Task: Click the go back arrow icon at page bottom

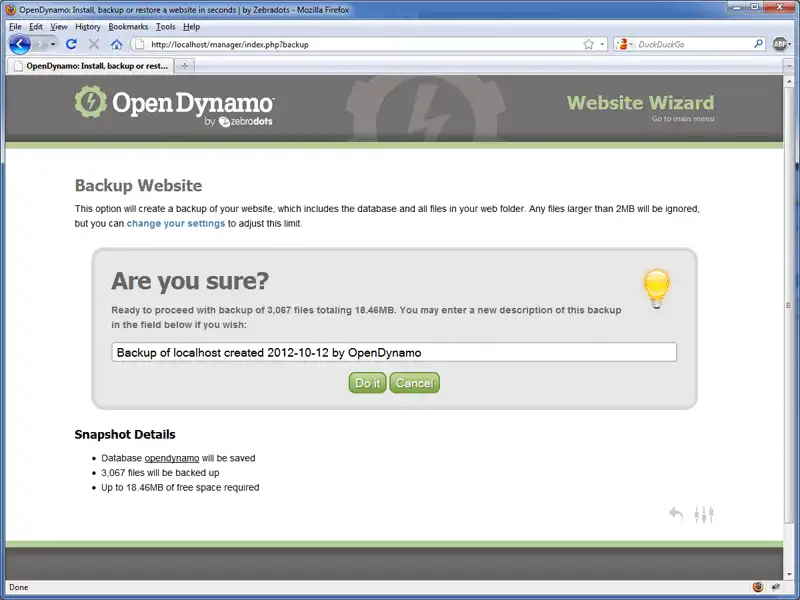Action: coord(676,514)
